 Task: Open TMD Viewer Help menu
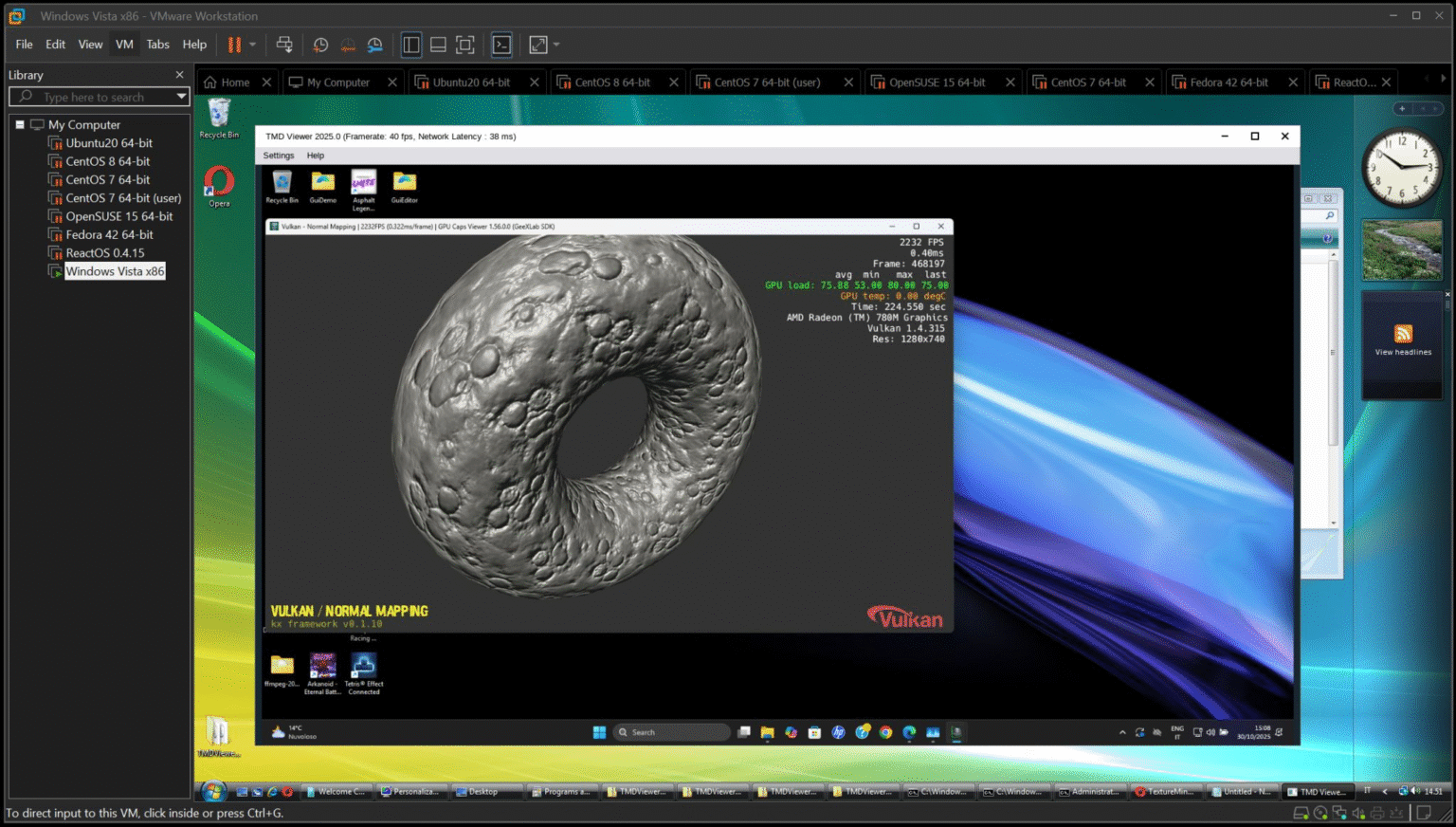coord(316,156)
